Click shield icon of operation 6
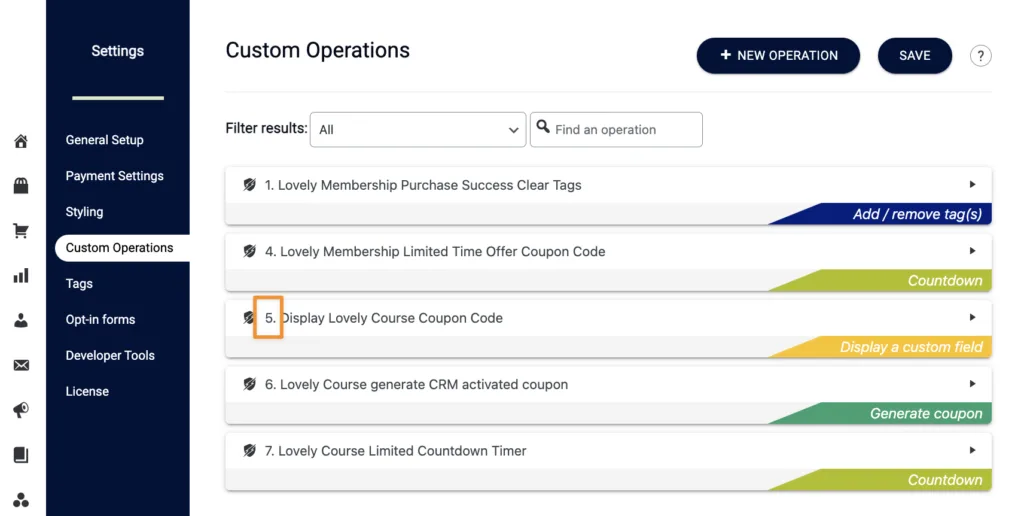 click(x=249, y=384)
